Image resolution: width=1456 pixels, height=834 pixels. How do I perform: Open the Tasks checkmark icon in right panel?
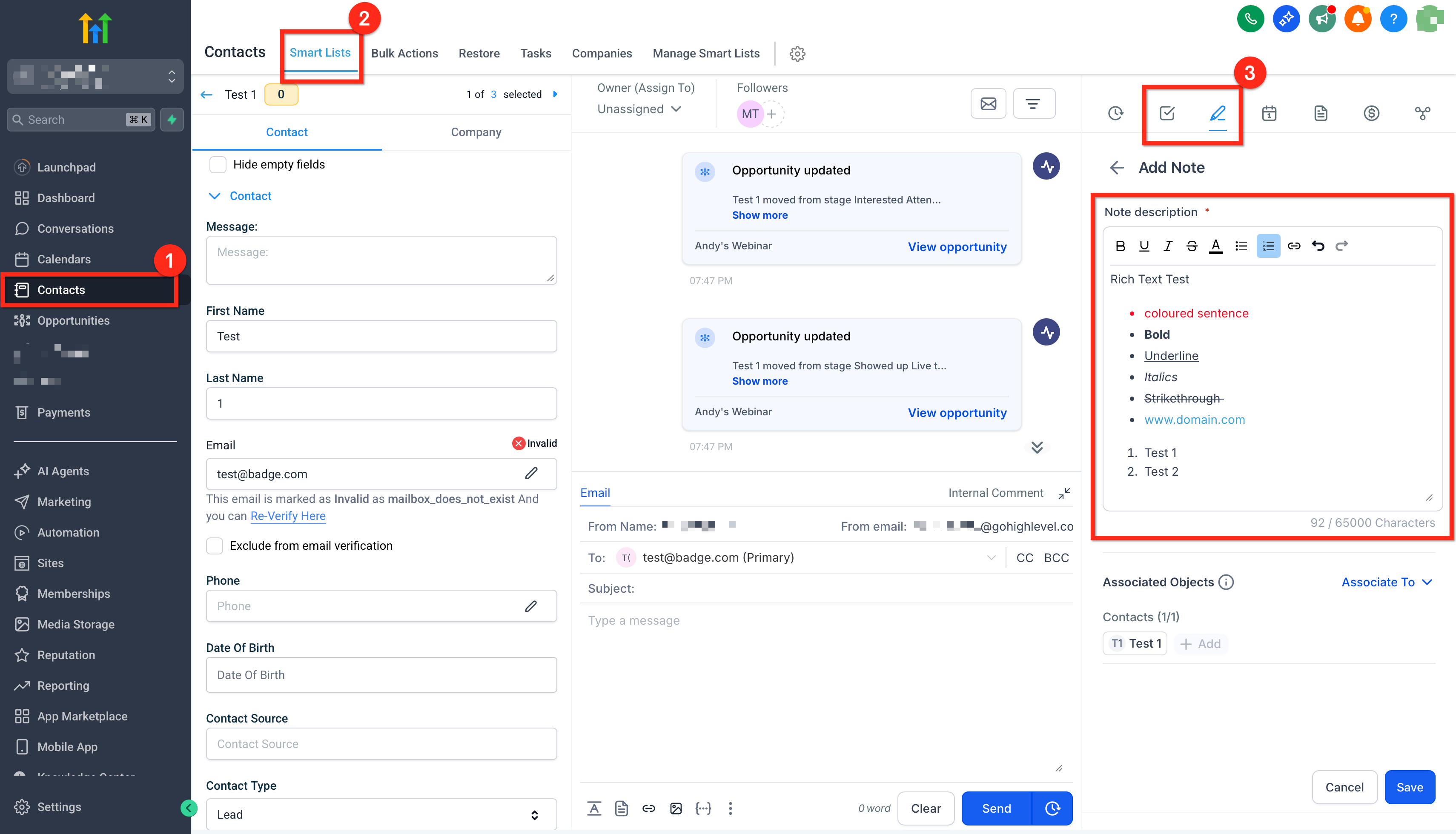pyautogui.click(x=1167, y=113)
